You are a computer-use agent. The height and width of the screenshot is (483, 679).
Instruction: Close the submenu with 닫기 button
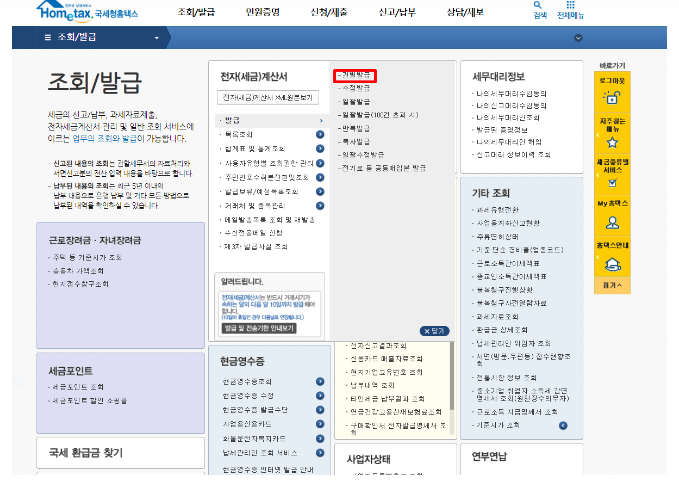pos(434,331)
